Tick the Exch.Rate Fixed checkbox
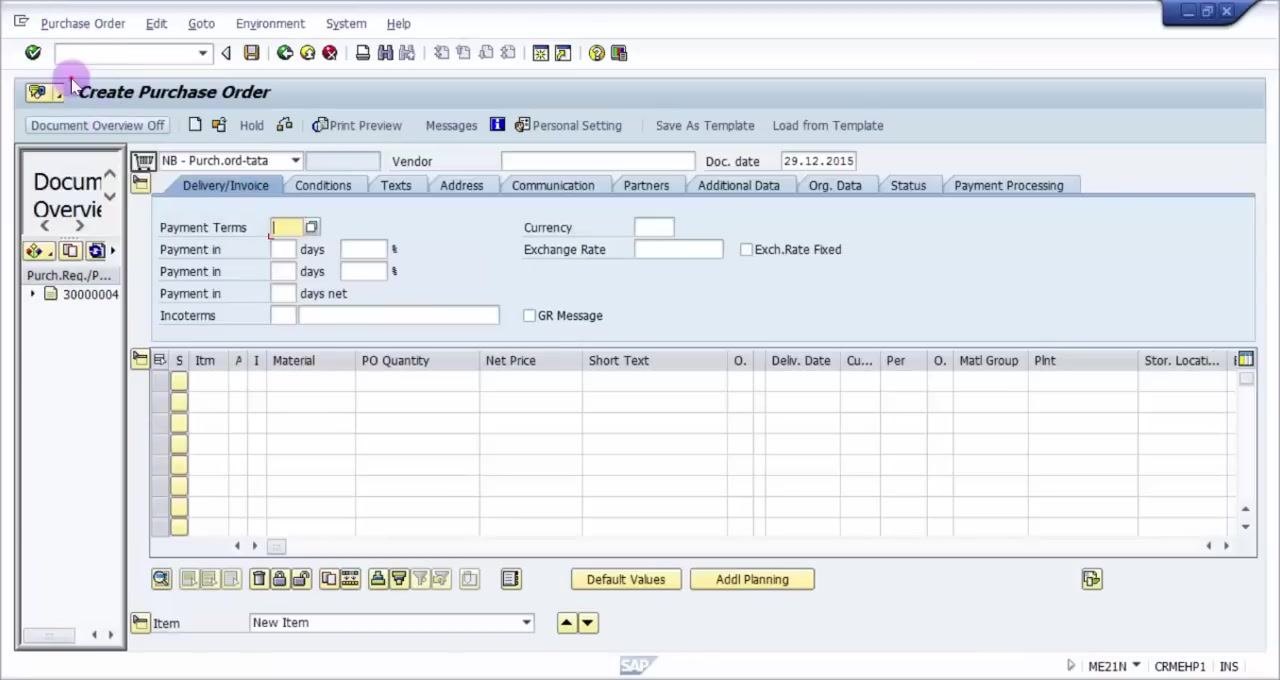Screen dimensions: 1280x680 click(x=746, y=249)
